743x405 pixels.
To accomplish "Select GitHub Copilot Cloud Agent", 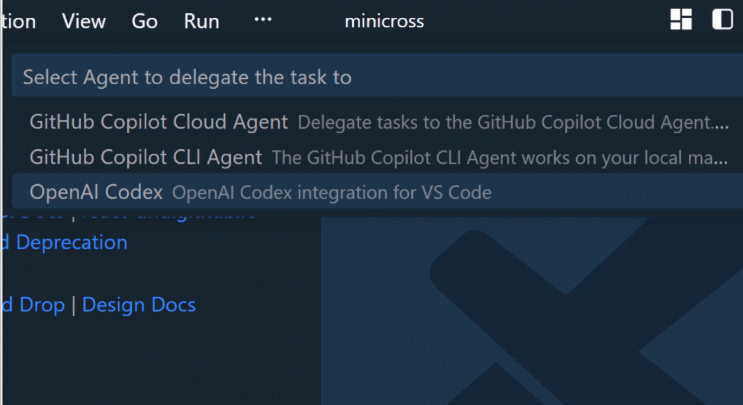I will (x=377, y=122).
